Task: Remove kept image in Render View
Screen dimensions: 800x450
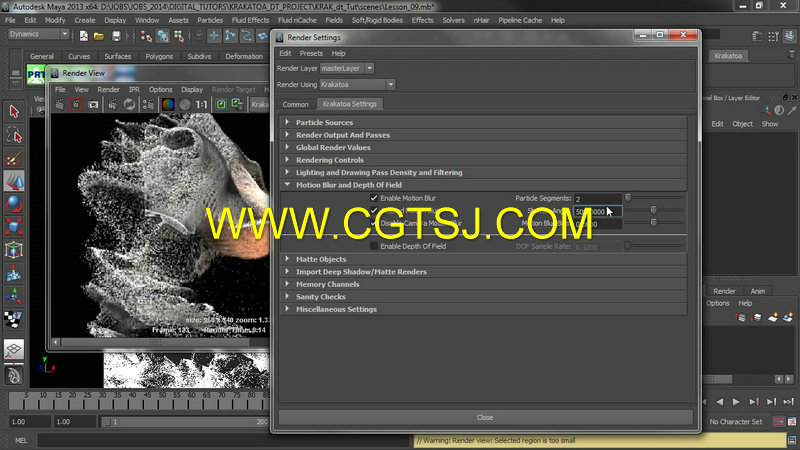Action: (237, 105)
